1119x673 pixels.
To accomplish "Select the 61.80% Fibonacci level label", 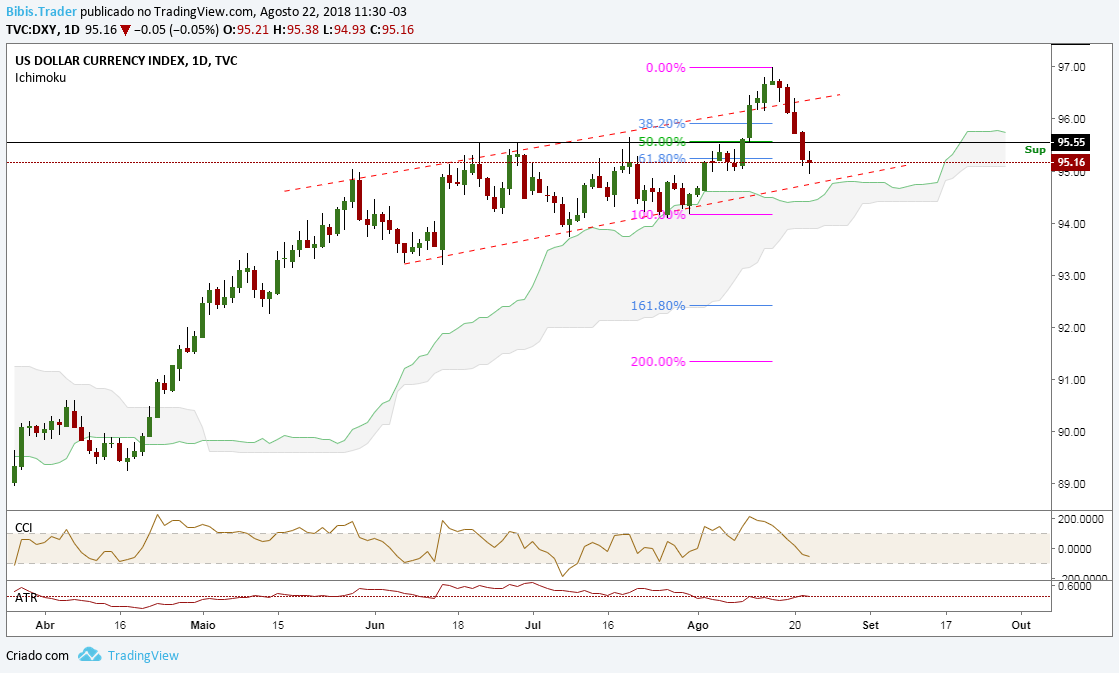I will tap(662, 158).
